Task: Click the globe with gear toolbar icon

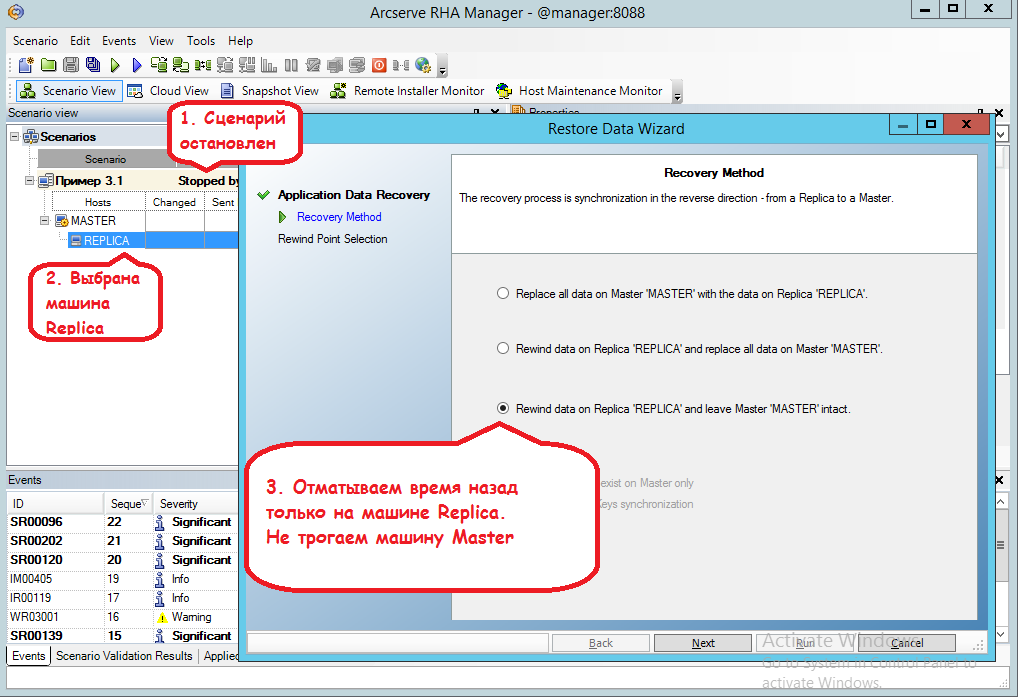Action: click(x=423, y=65)
